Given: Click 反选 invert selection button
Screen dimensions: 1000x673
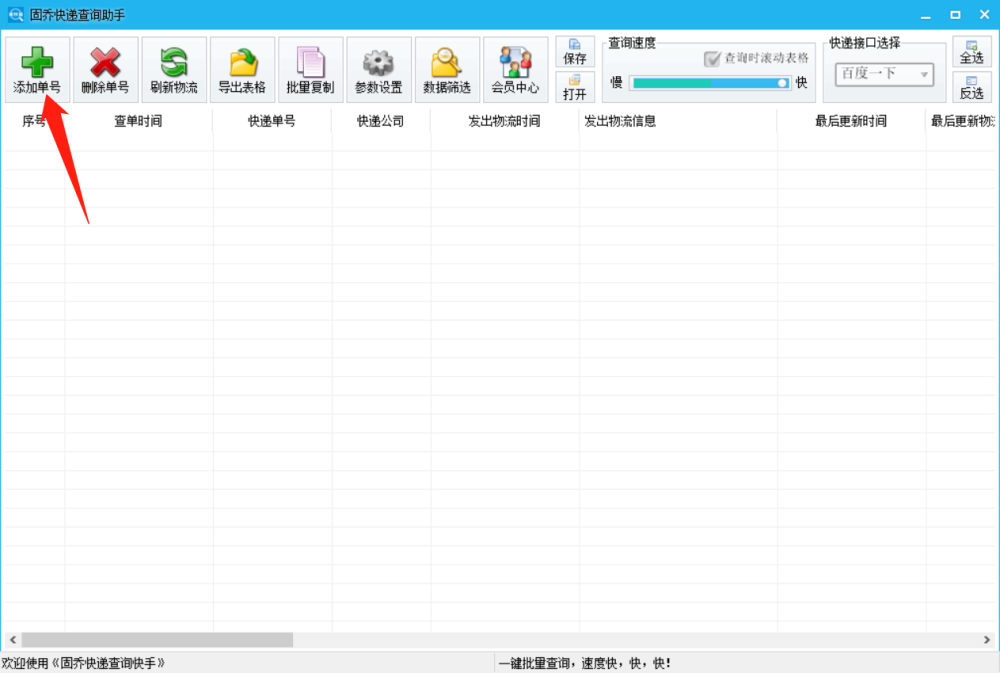Looking at the screenshot, I should pos(971,87).
